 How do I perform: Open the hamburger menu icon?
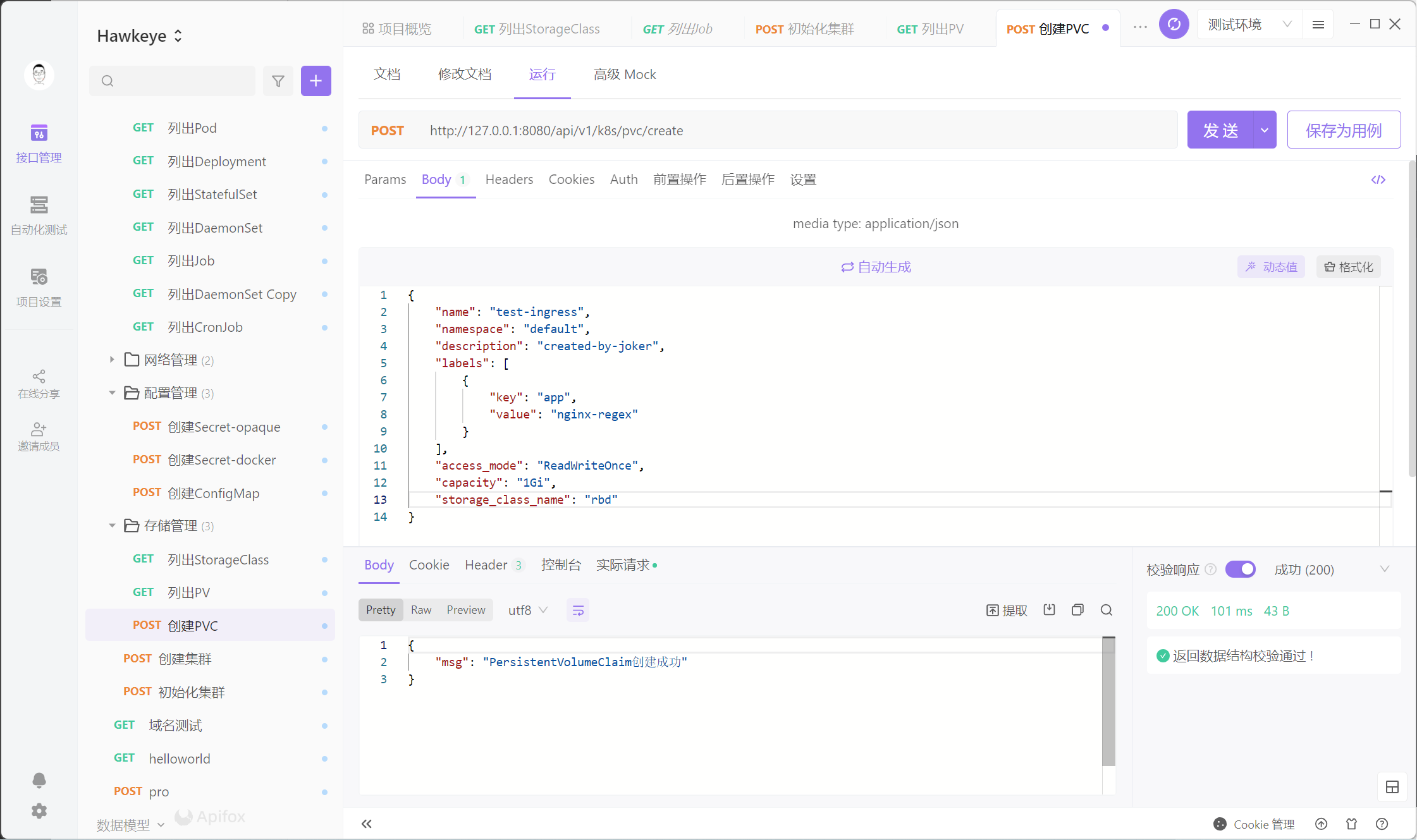[x=1318, y=25]
